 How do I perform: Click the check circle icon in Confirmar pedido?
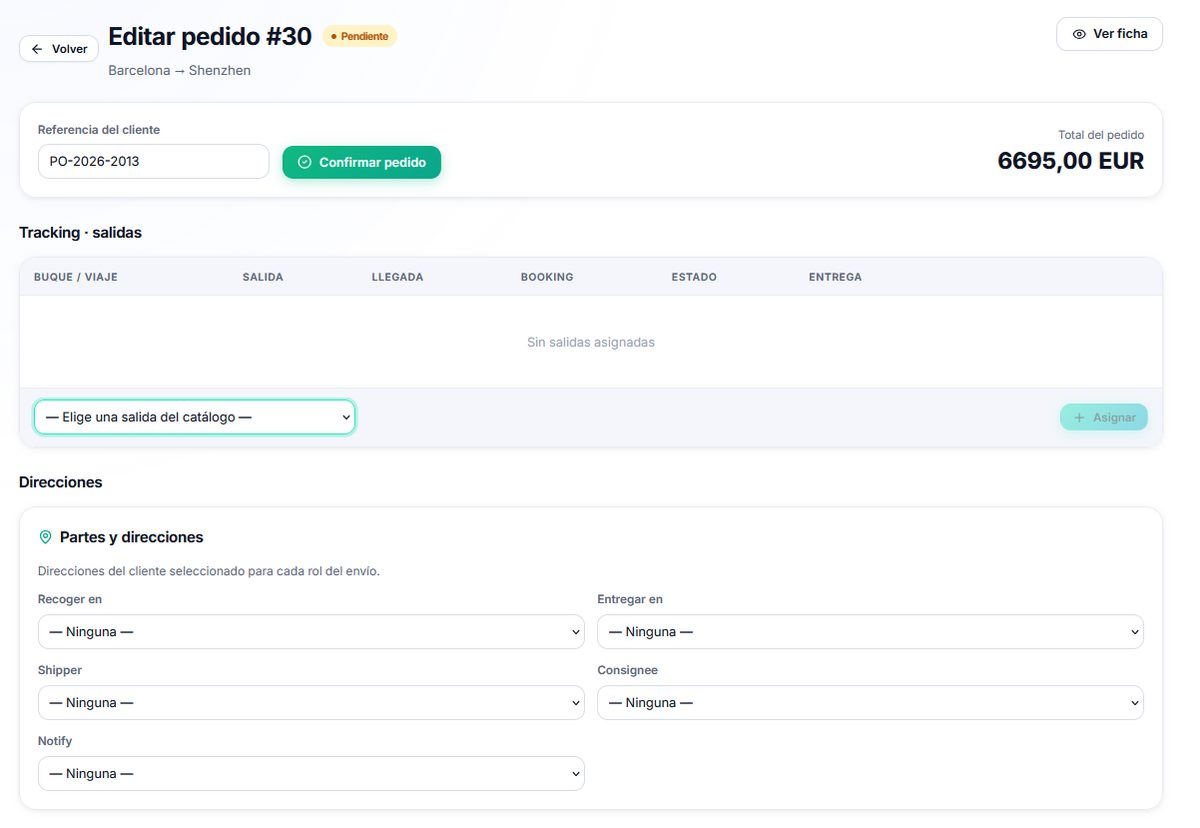(x=305, y=162)
